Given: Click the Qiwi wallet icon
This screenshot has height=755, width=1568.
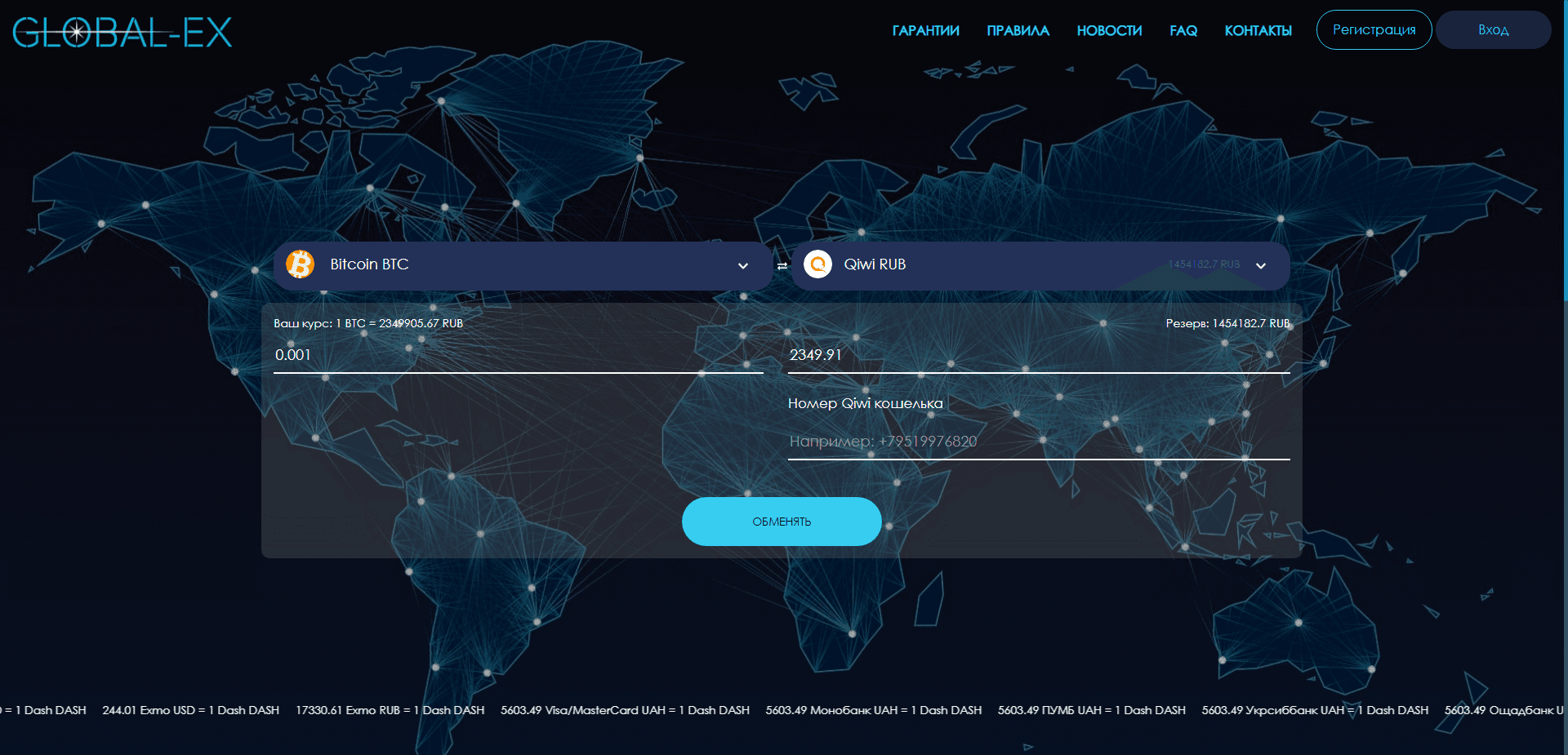Looking at the screenshot, I should point(817,264).
